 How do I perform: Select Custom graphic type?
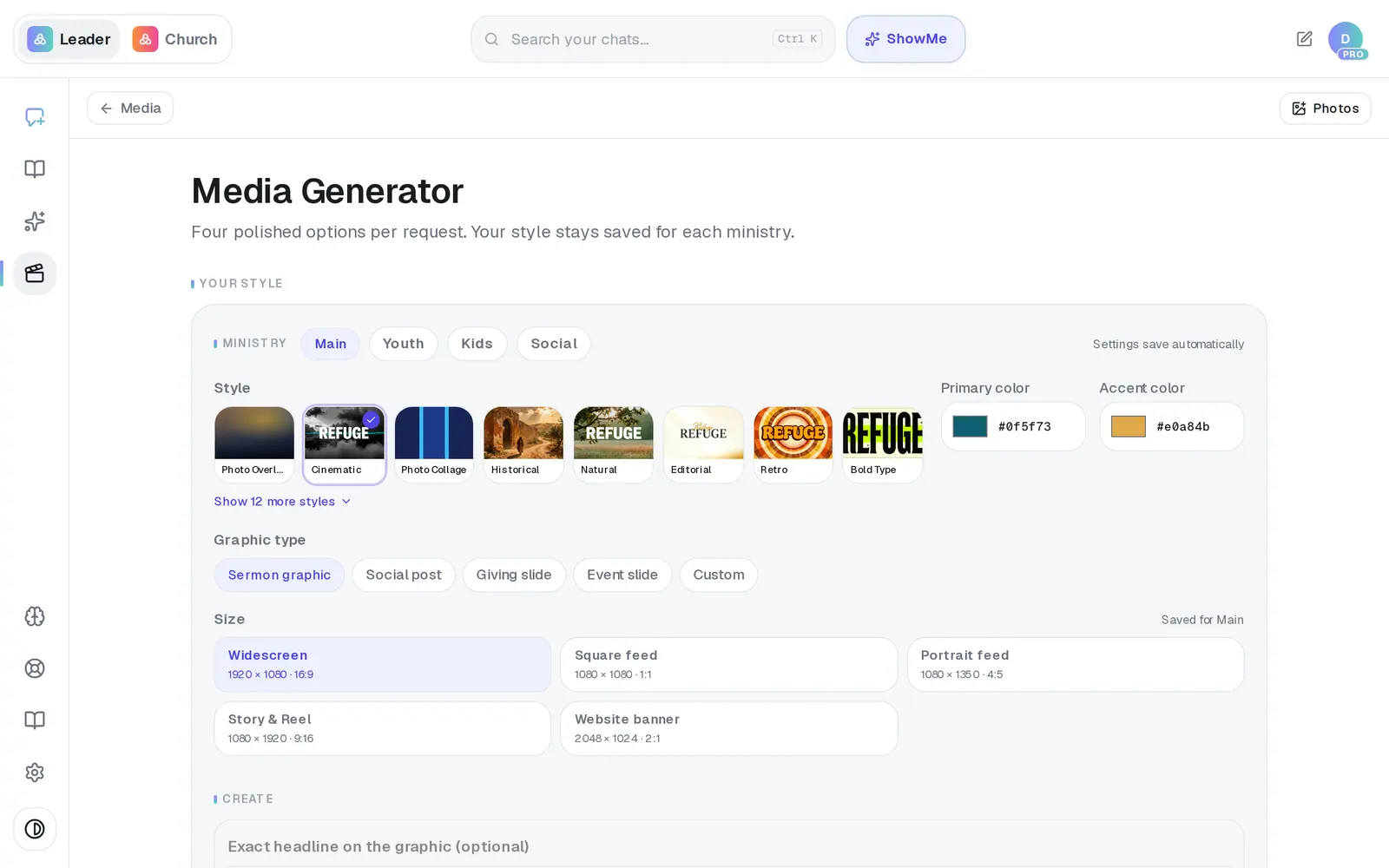pyautogui.click(x=719, y=575)
